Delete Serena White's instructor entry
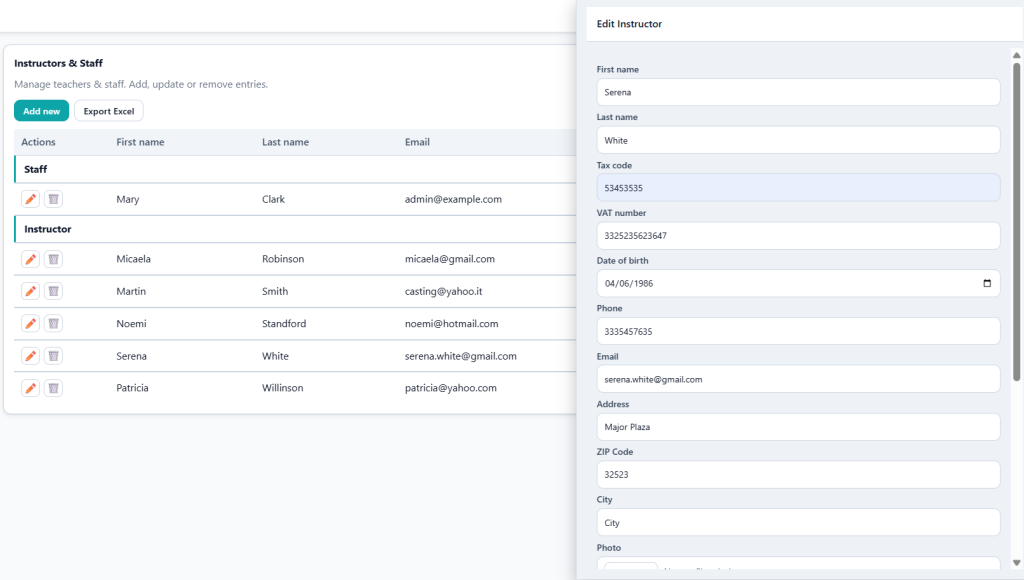The height and width of the screenshot is (580, 1024). coord(52,355)
